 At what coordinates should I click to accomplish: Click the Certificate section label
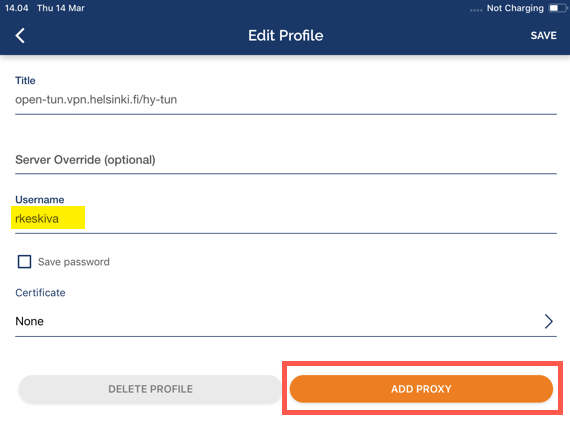[40, 292]
